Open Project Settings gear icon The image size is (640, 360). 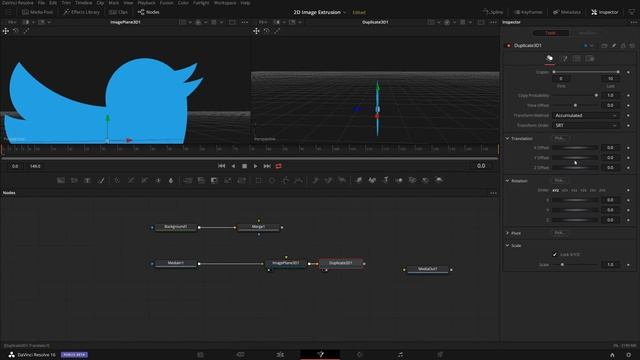click(629, 355)
